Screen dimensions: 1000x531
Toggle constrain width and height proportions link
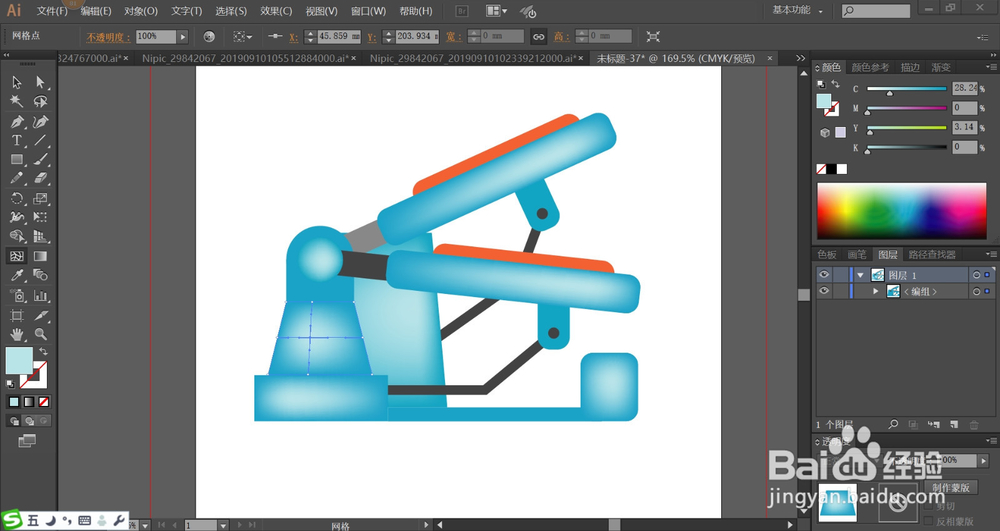point(539,36)
